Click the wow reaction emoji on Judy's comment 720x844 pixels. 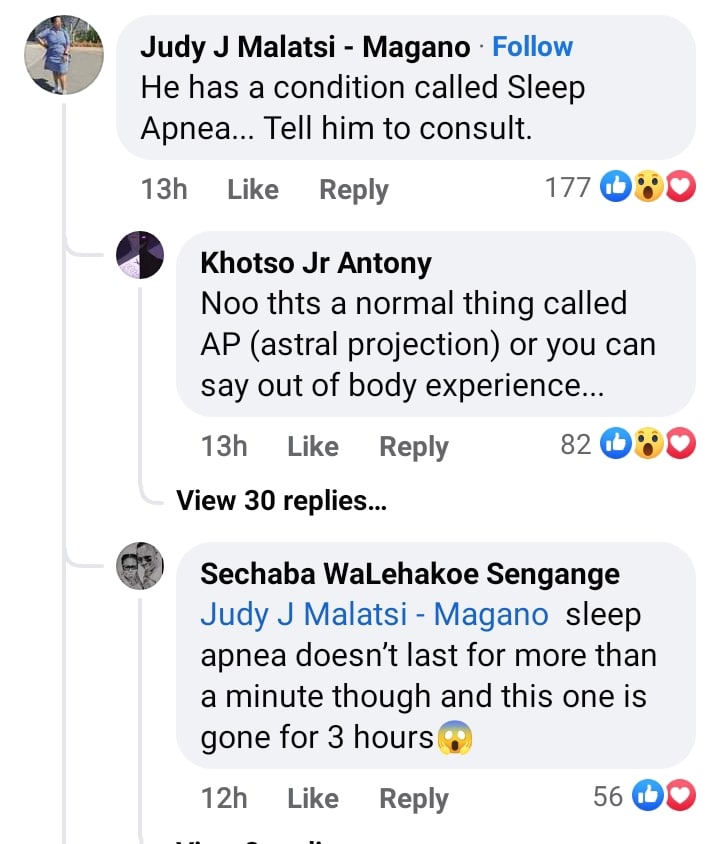click(648, 187)
